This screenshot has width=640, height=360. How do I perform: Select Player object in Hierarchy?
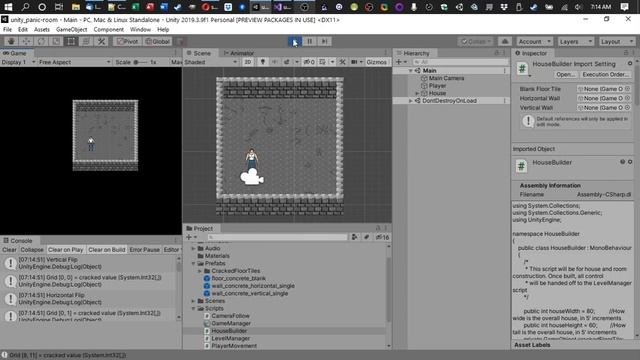437,86
